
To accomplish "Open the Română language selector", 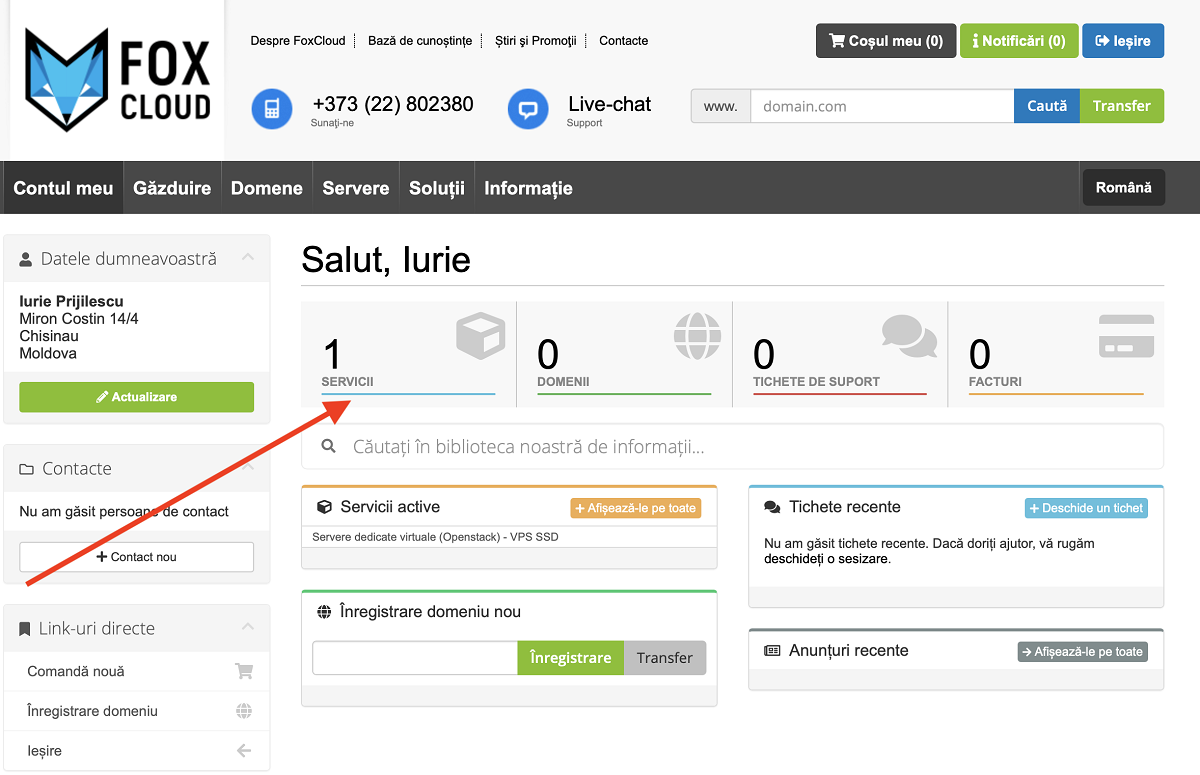I will click(x=1123, y=187).
